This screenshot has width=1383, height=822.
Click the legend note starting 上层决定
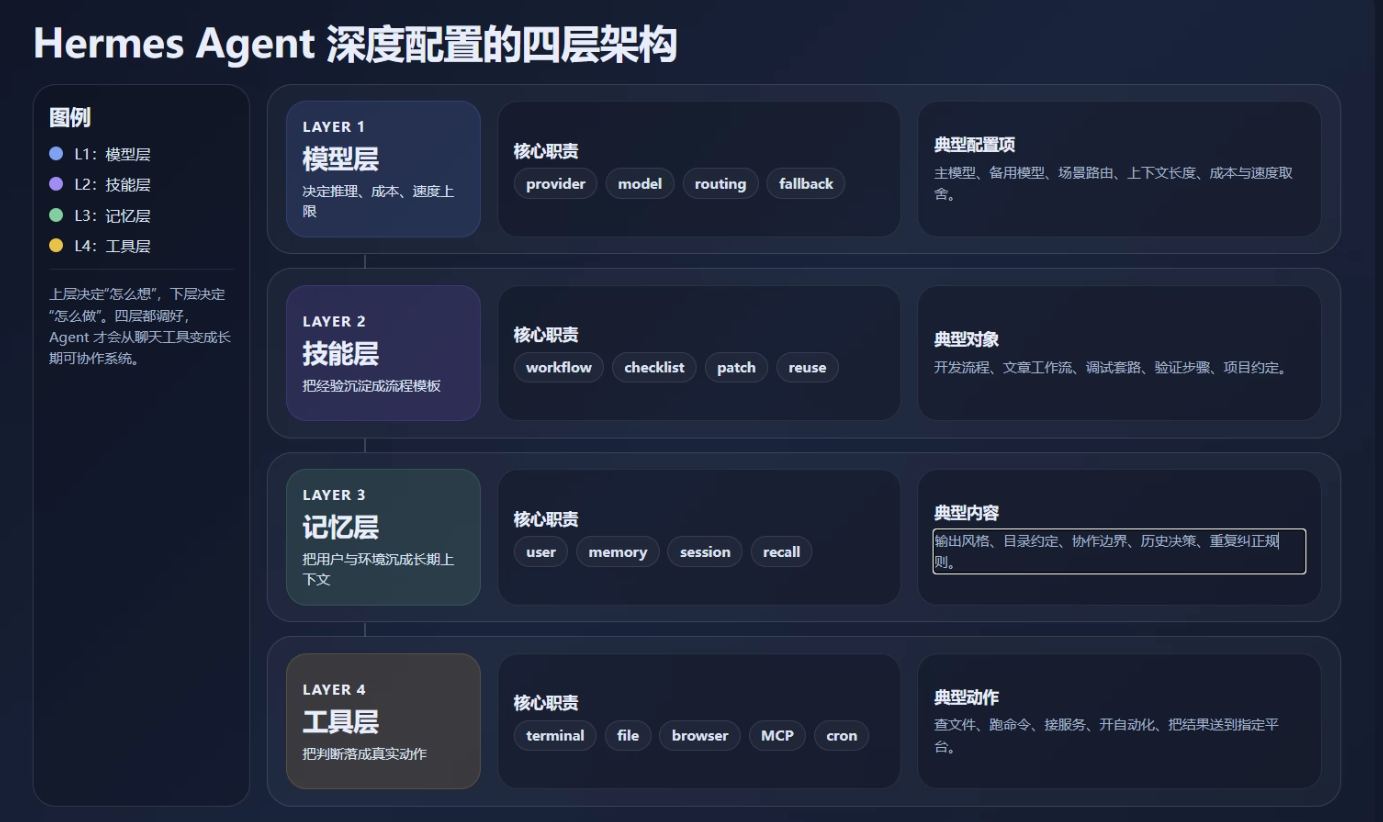pyautogui.click(x=140, y=326)
